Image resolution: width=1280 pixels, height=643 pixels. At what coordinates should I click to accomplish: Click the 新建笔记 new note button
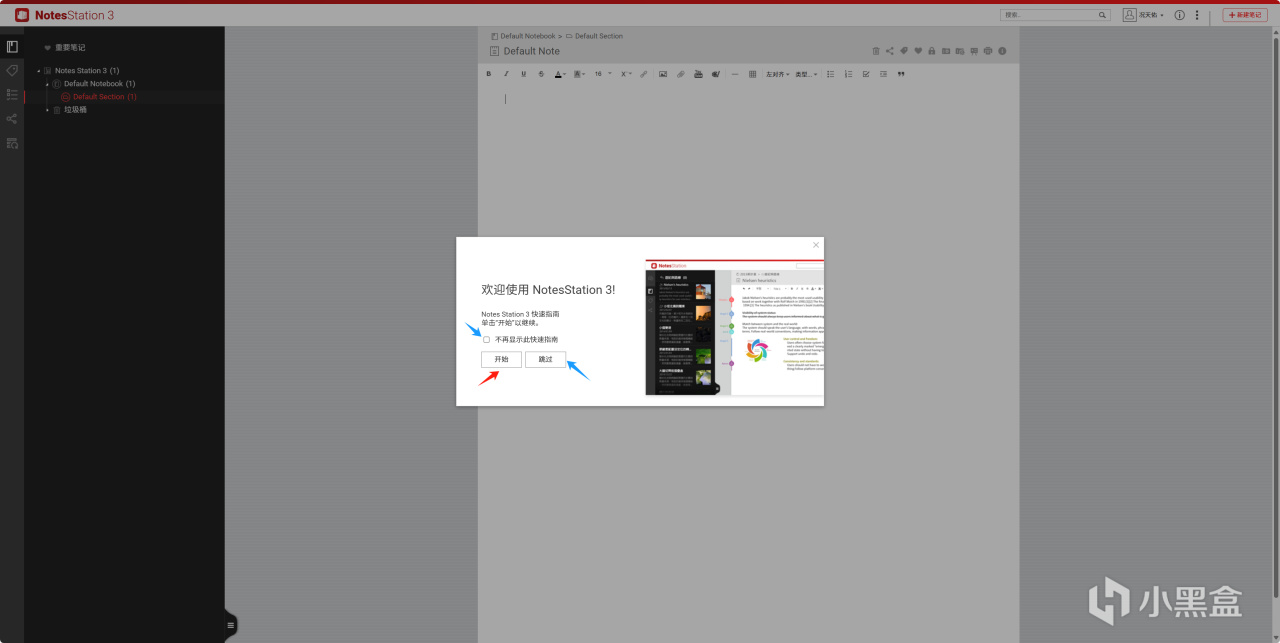pyautogui.click(x=1245, y=15)
